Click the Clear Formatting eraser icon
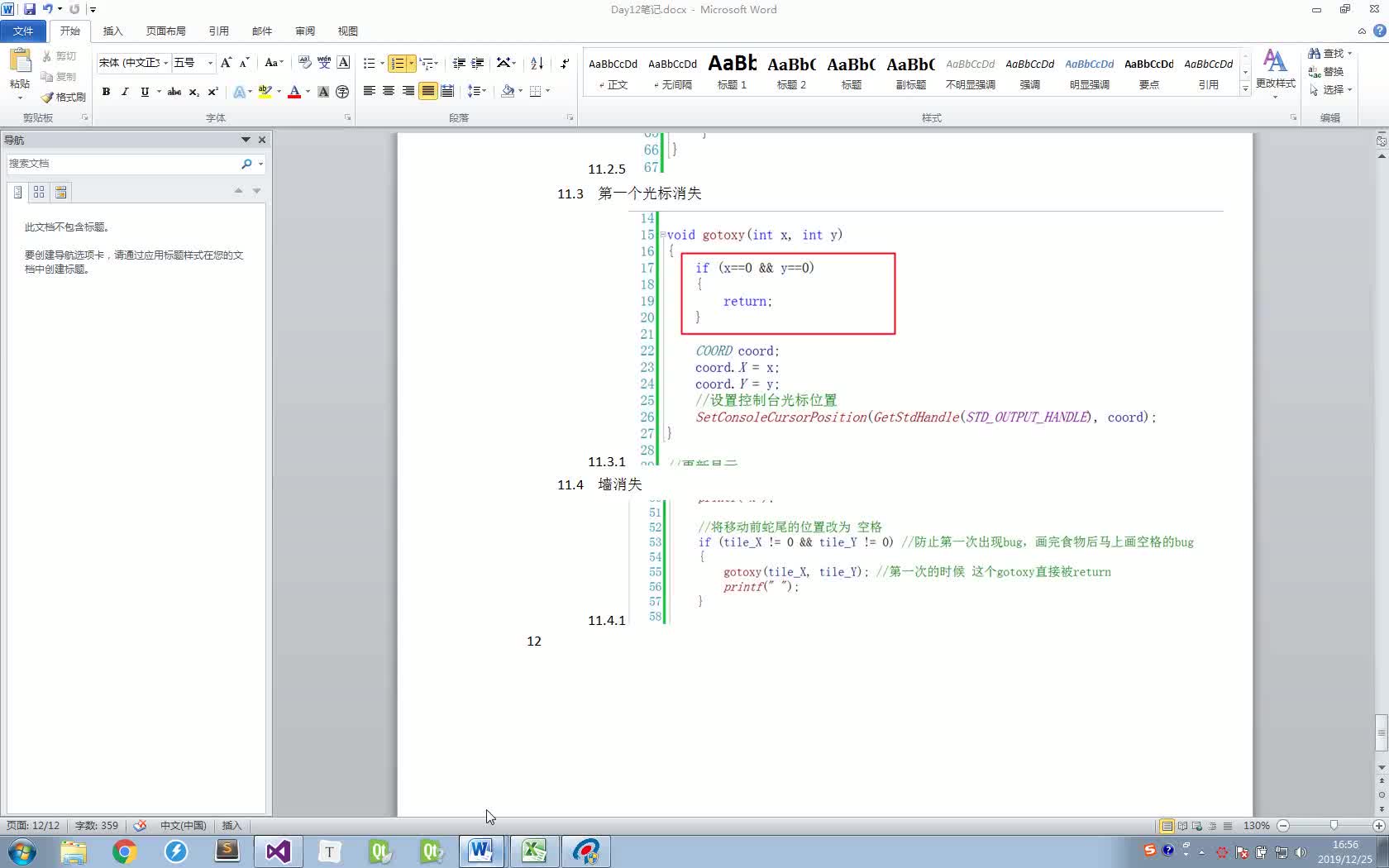1389x868 pixels. click(x=305, y=63)
